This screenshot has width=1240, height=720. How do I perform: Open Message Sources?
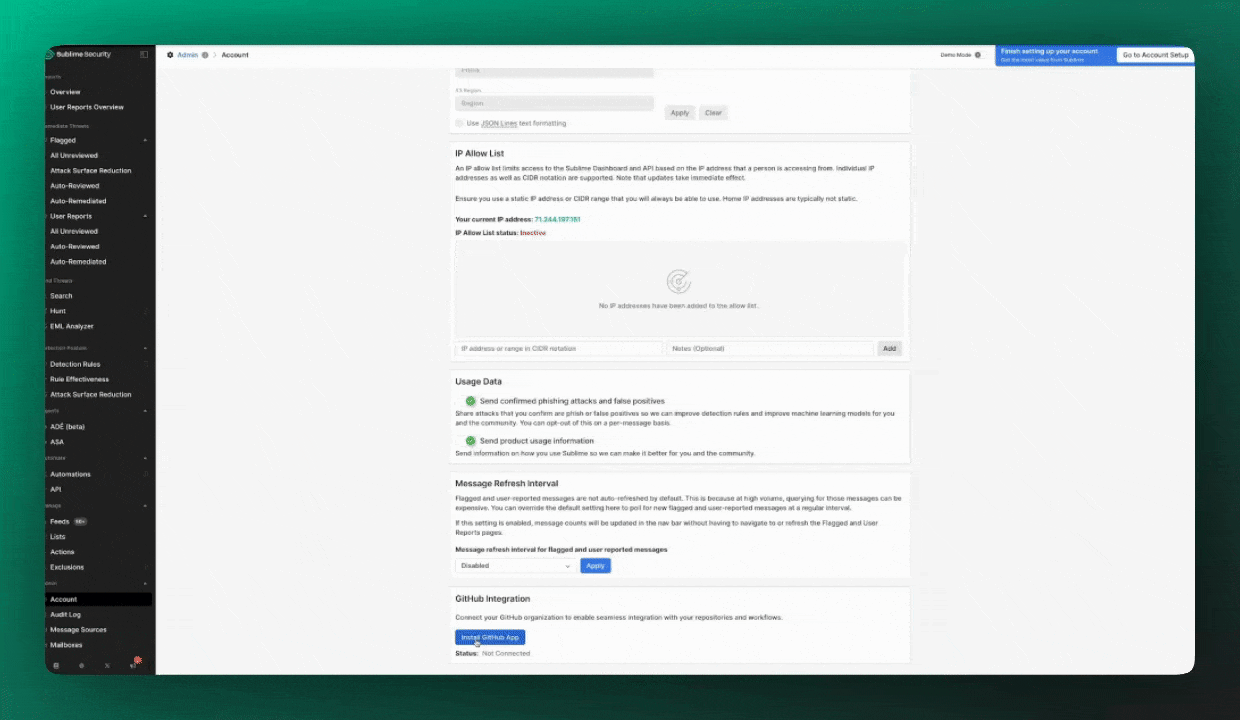[x=78, y=630]
